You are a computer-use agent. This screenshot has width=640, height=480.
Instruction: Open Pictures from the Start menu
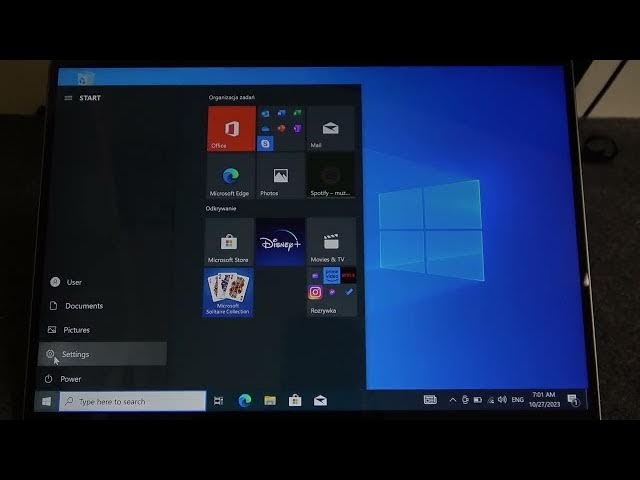[x=102, y=330]
